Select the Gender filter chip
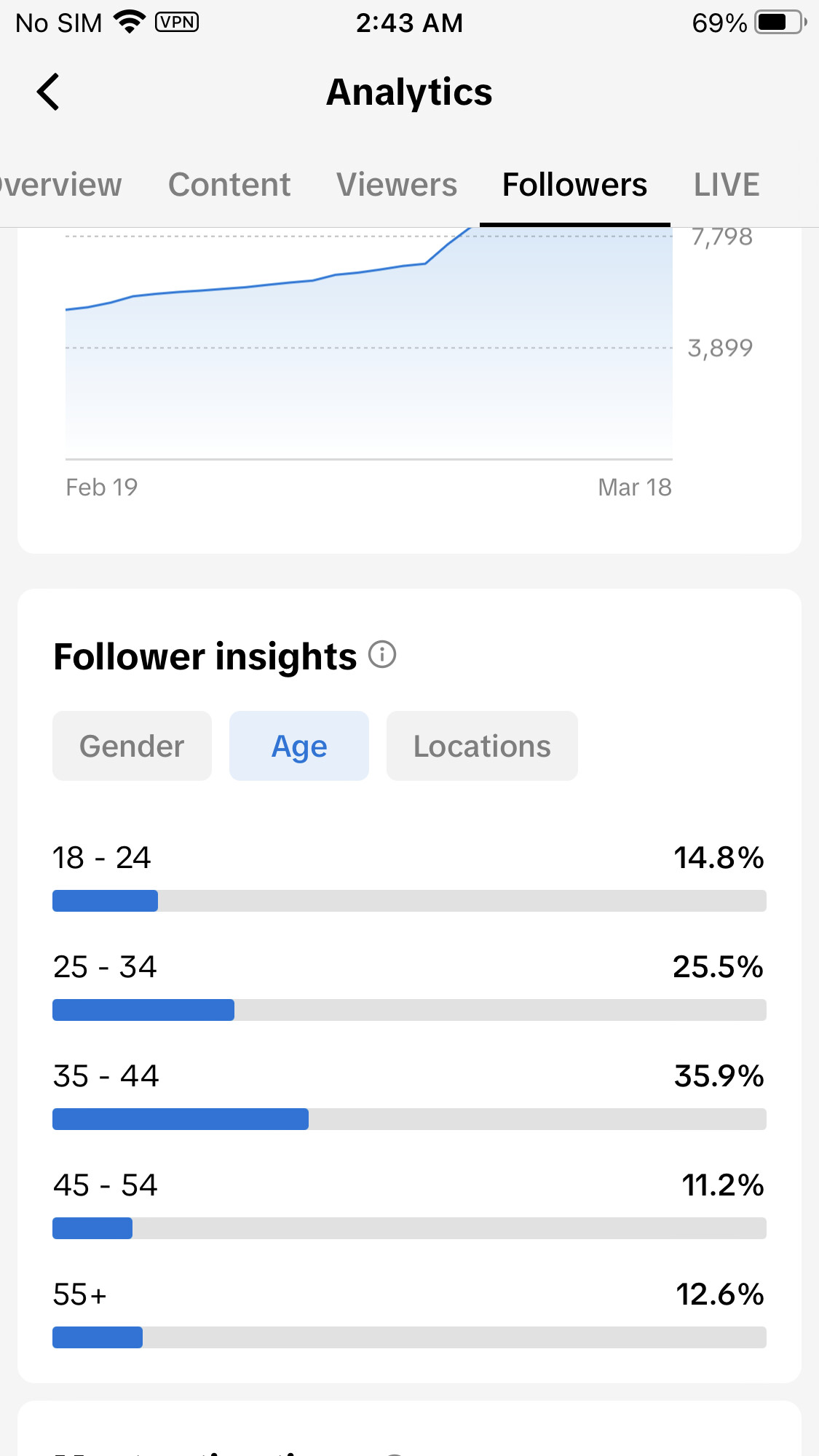Screen dimensions: 819x1456 point(132,746)
